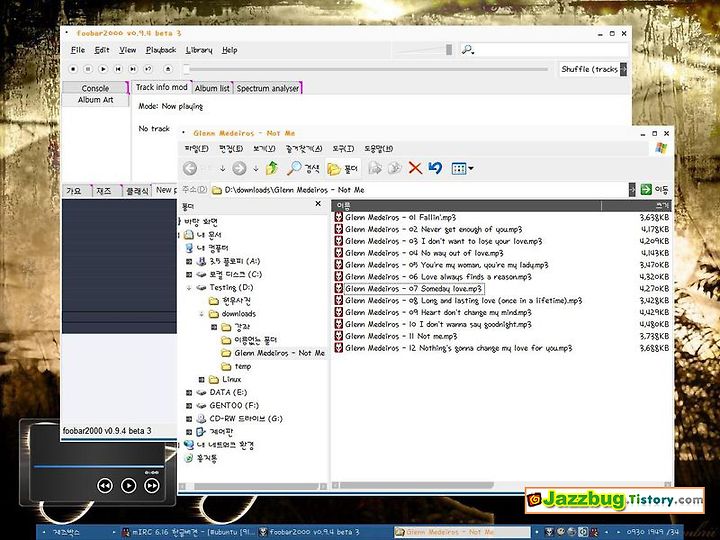Select Track info mod tab
Image resolution: width=720 pixels, height=540 pixels.
point(162,87)
